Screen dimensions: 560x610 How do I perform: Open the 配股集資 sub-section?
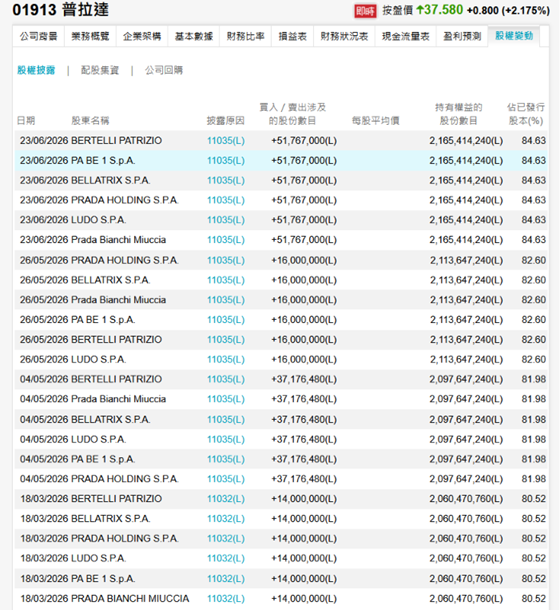click(x=100, y=70)
